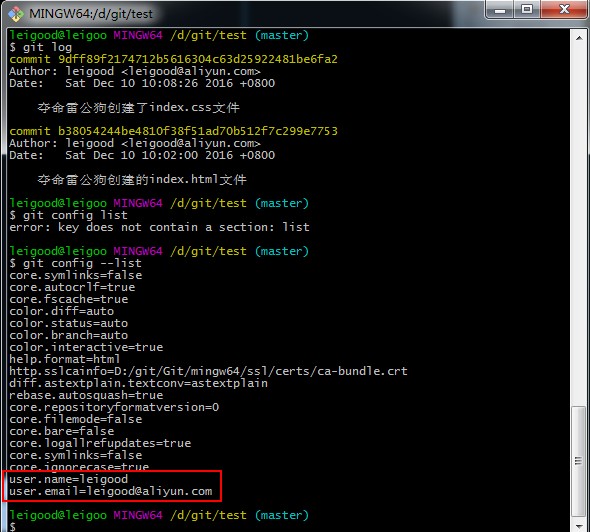Viewport: 590px width, 532px height.
Task: Click the core.logallrefupdates=true line
Action: click(100, 443)
